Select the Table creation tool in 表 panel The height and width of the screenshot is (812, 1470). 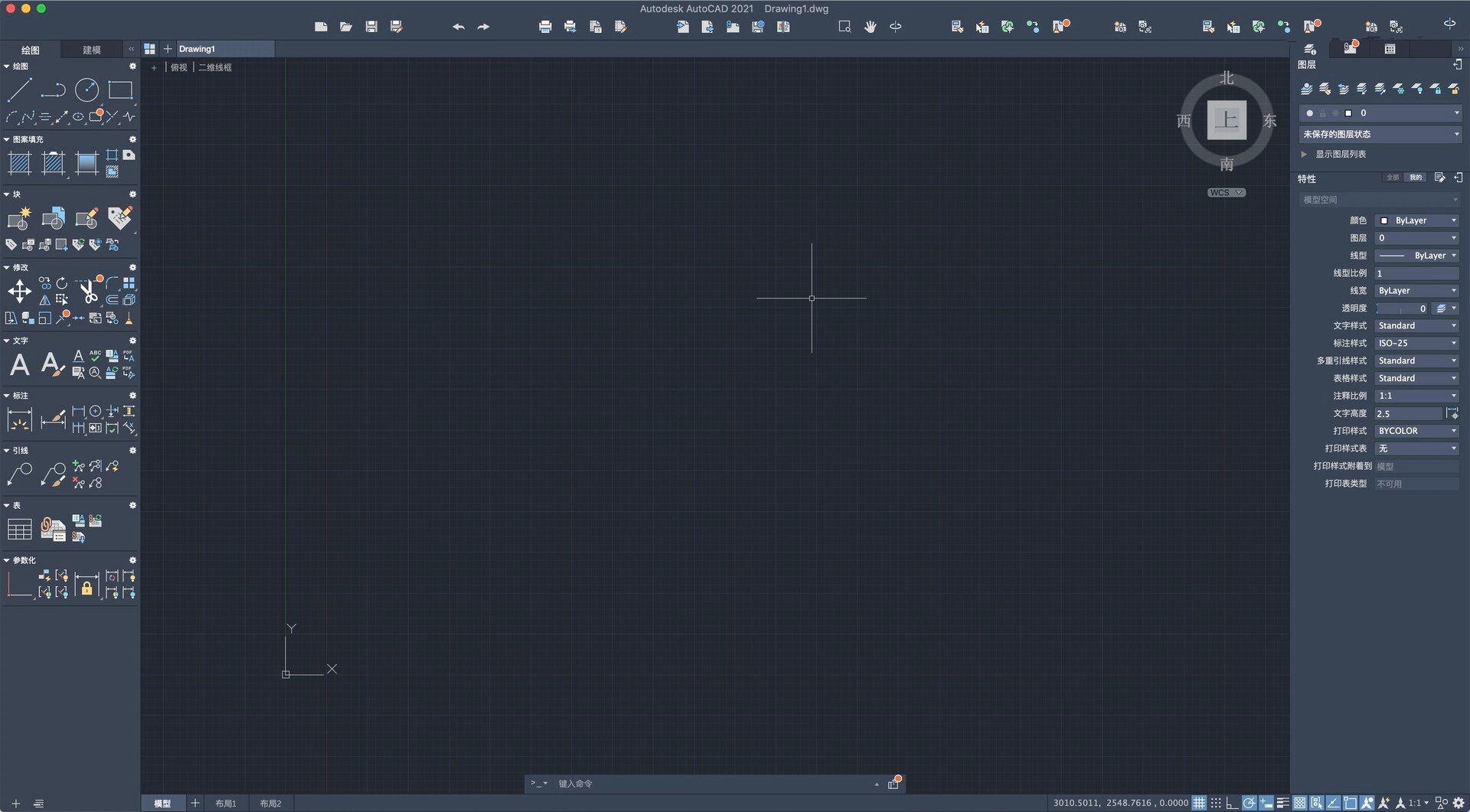point(19,528)
